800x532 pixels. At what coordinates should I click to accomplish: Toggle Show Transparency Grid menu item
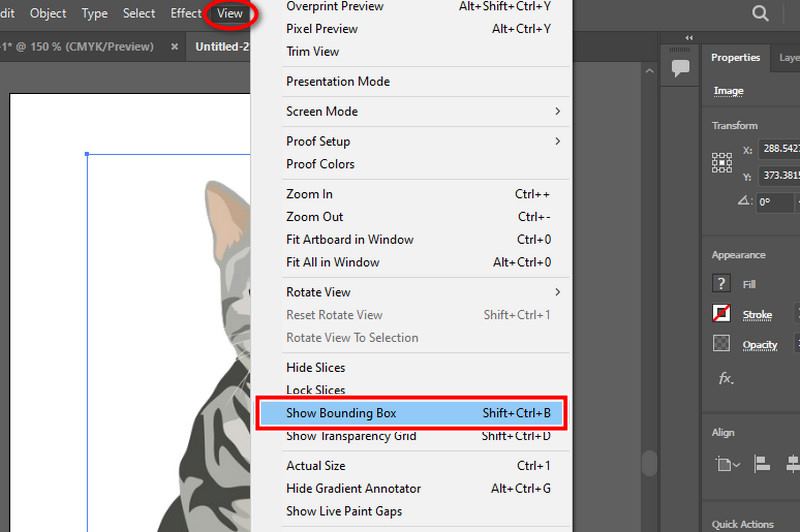pos(418,437)
